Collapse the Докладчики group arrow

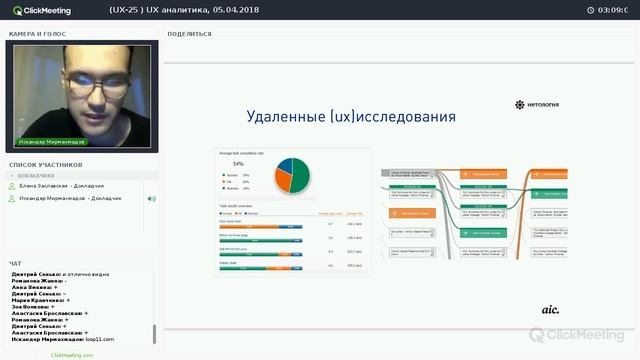point(12,176)
